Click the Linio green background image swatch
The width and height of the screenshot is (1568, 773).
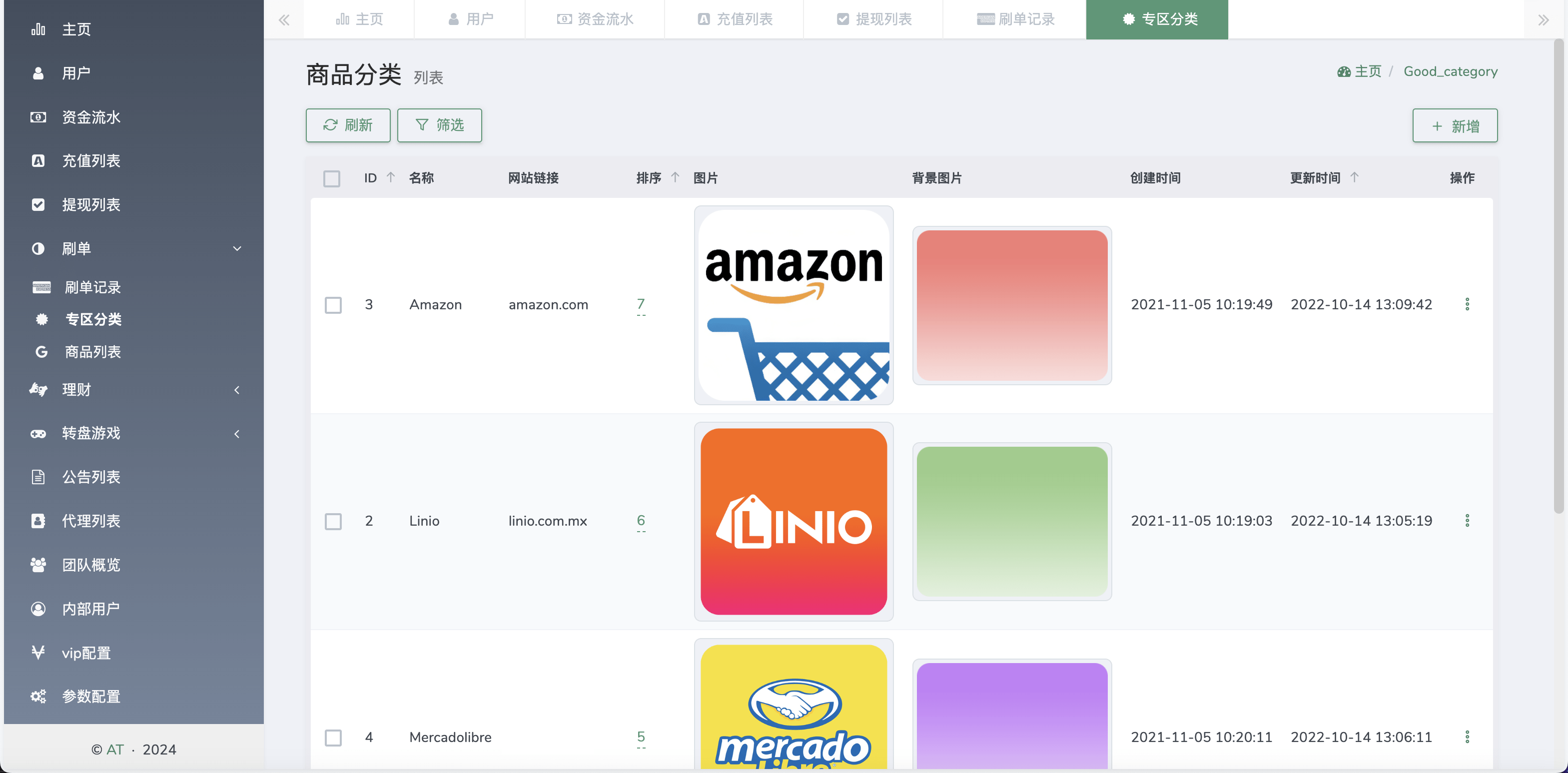pos(1012,522)
